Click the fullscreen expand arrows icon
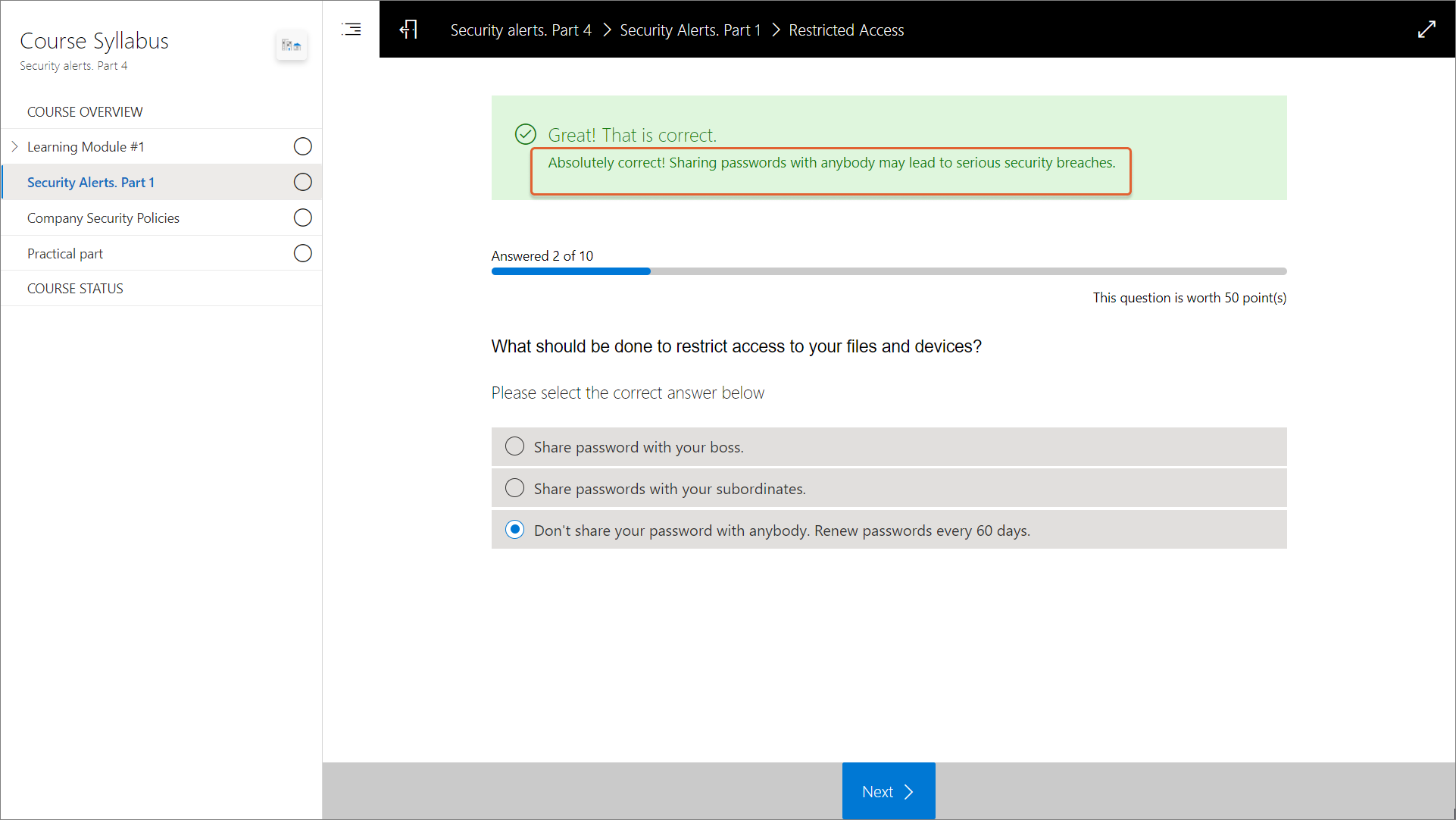Viewport: 1456px width, 820px height. coord(1426,30)
